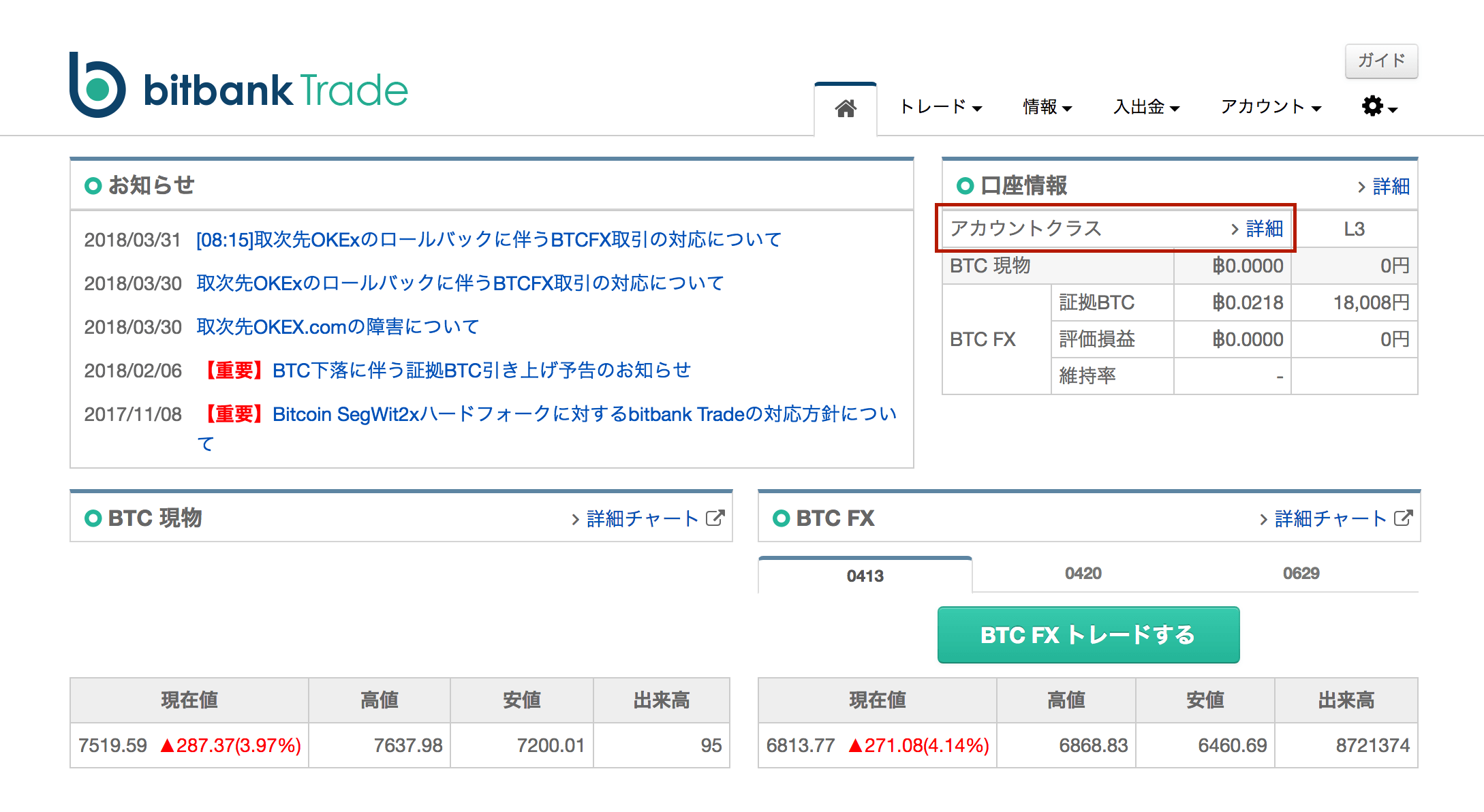Open the home icon tab
The width and height of the screenshot is (1484, 812).
tap(846, 108)
